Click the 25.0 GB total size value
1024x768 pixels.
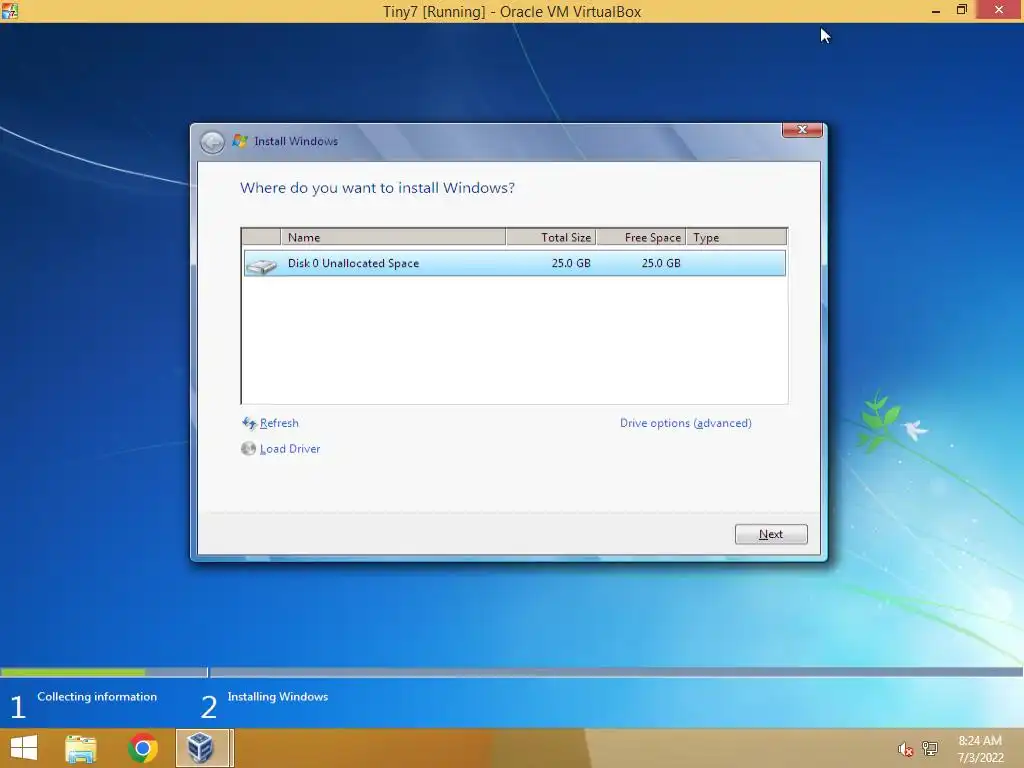tap(571, 263)
